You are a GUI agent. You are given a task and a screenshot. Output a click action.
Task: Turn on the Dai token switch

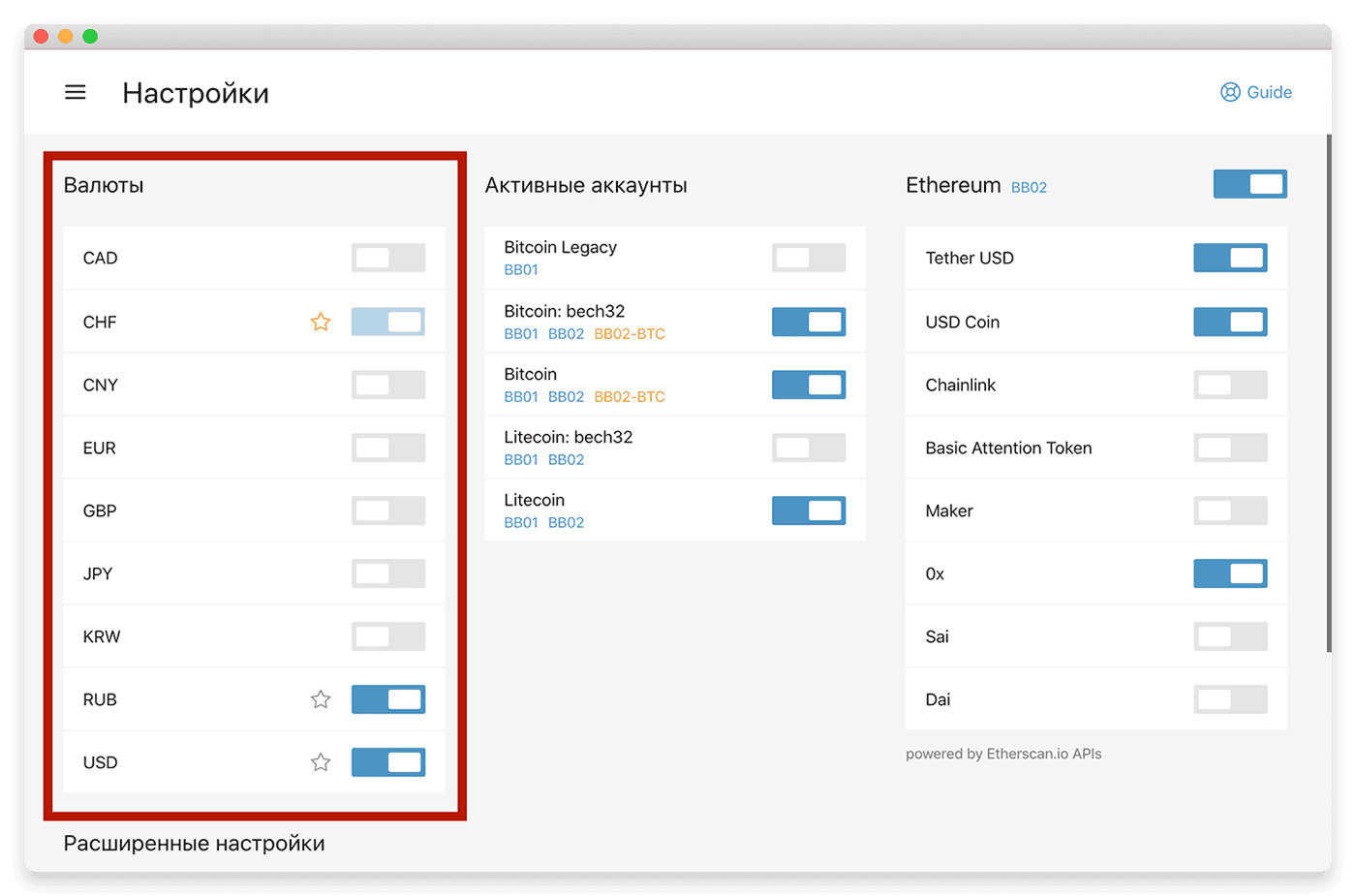coord(1230,699)
